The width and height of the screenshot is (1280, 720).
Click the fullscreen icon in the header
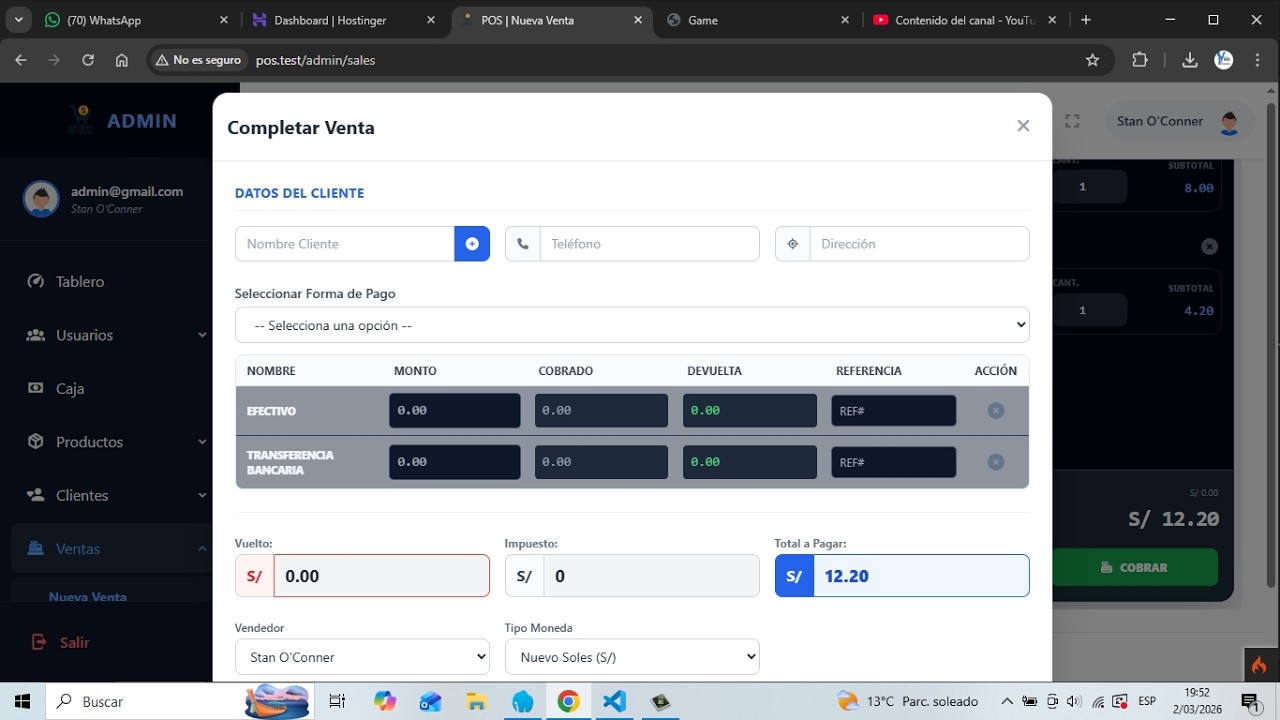coord(1072,121)
